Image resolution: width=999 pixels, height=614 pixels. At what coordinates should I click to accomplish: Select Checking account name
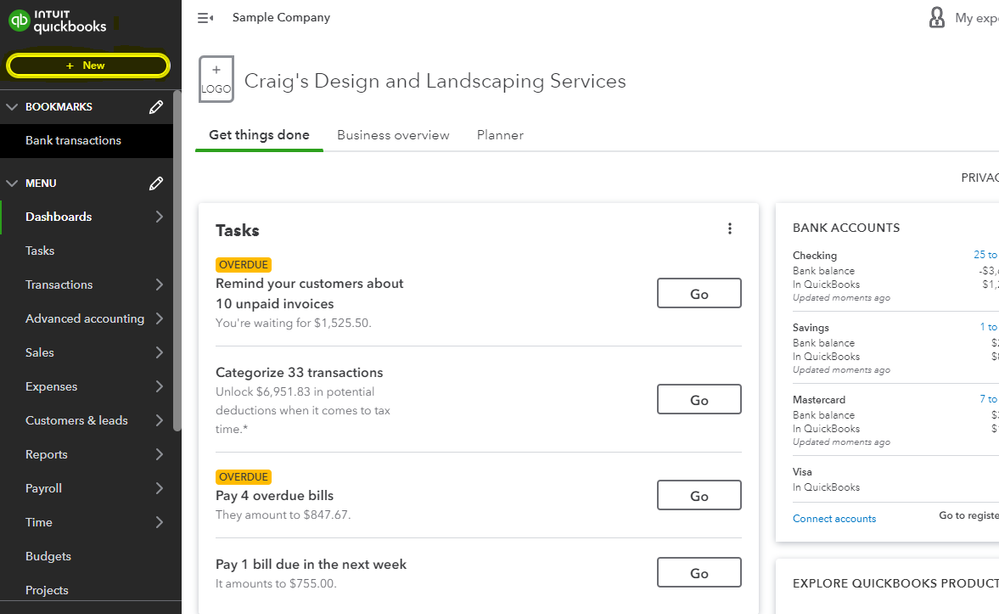tap(814, 255)
